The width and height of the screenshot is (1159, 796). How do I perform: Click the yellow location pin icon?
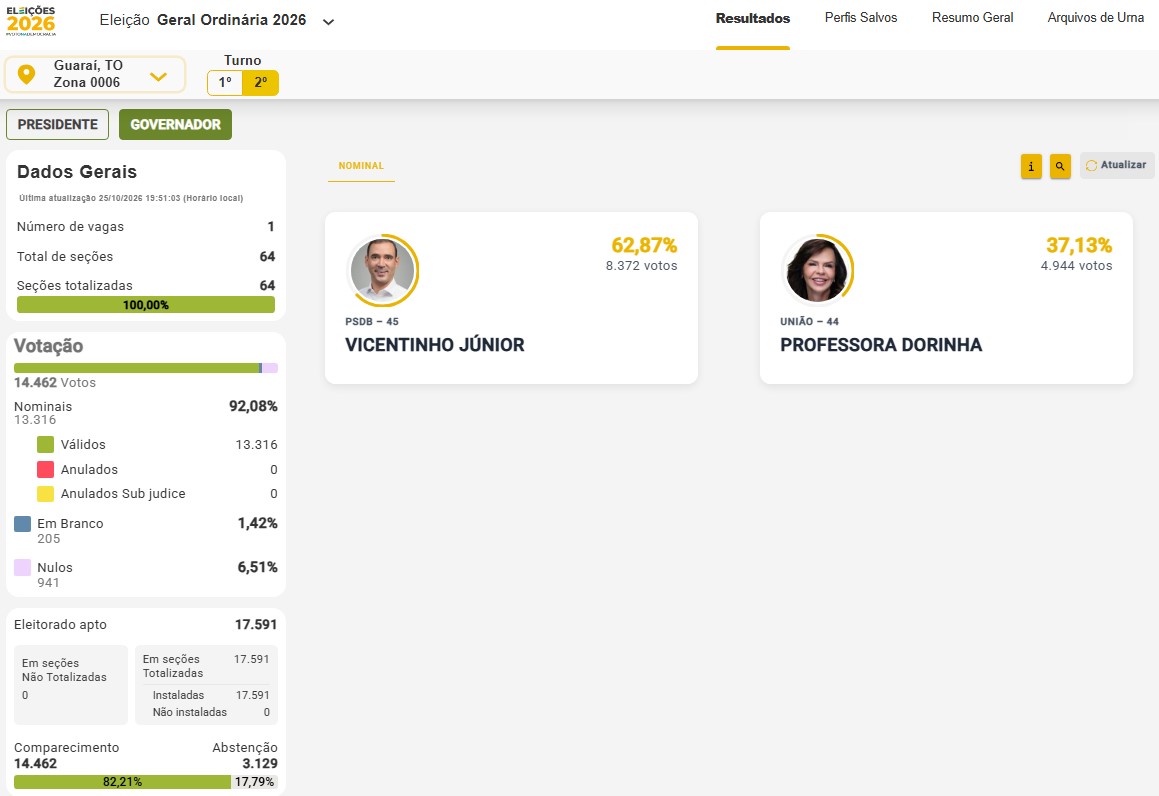[27, 75]
